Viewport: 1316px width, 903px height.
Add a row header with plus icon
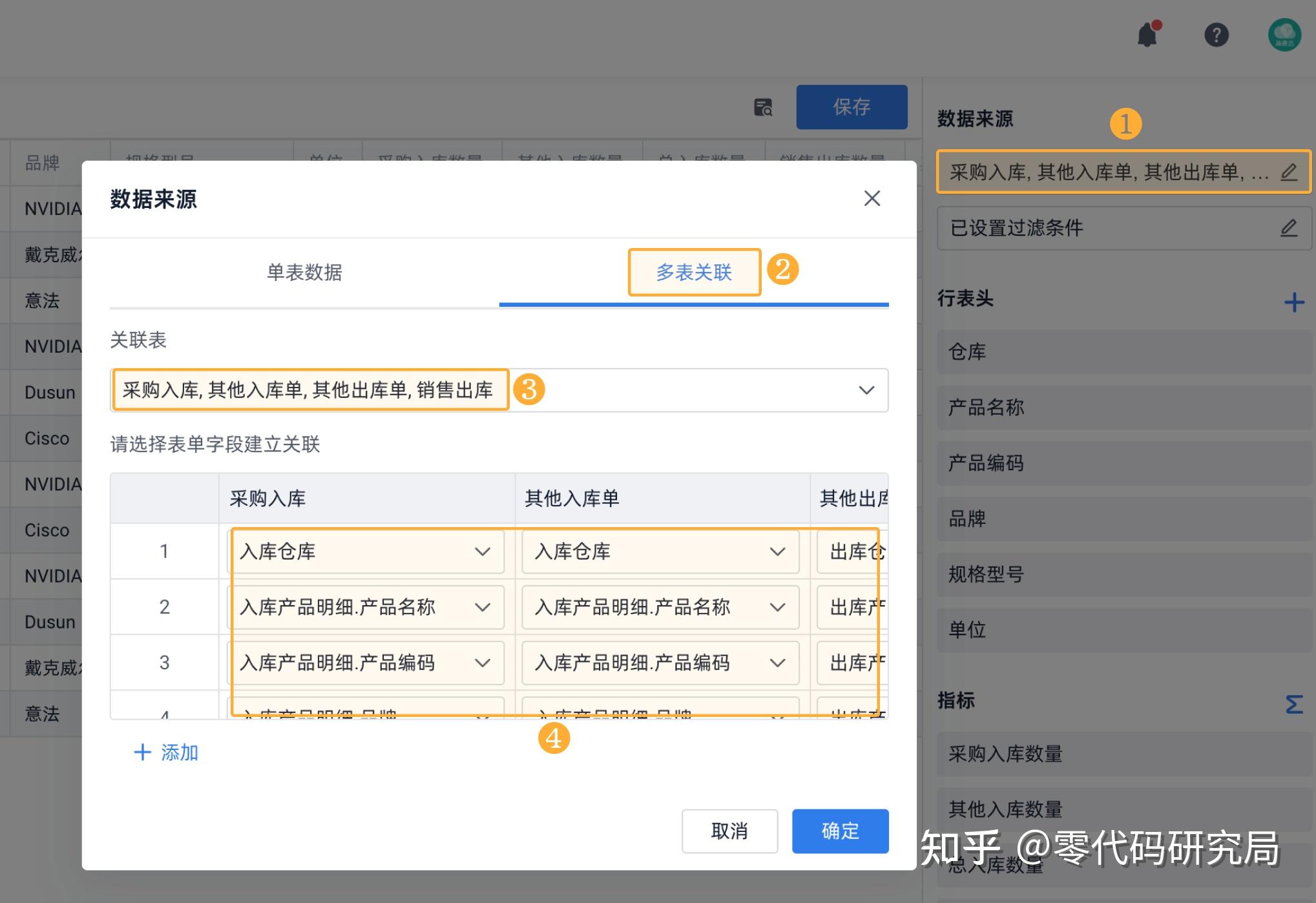(1294, 302)
